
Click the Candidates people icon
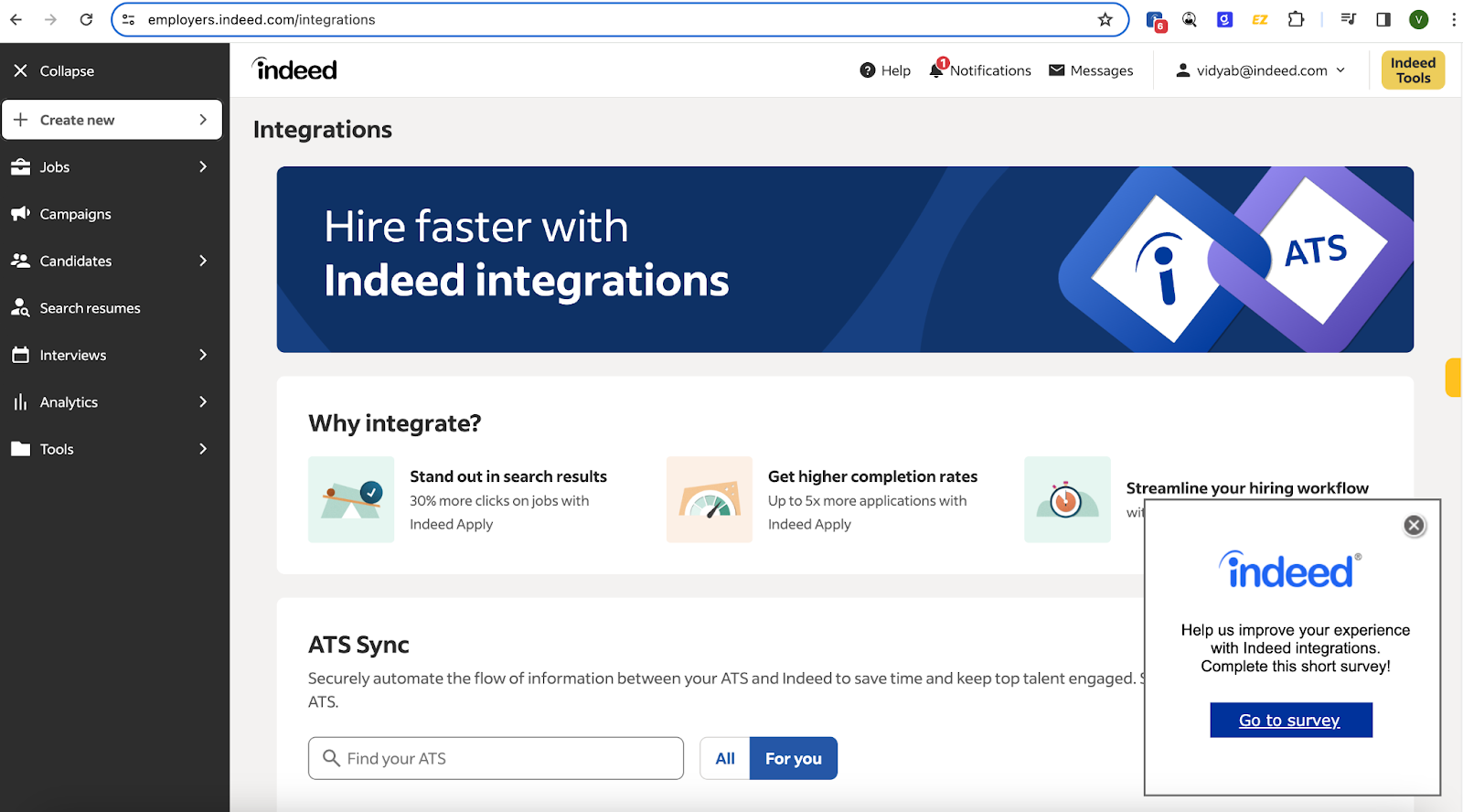(21, 261)
